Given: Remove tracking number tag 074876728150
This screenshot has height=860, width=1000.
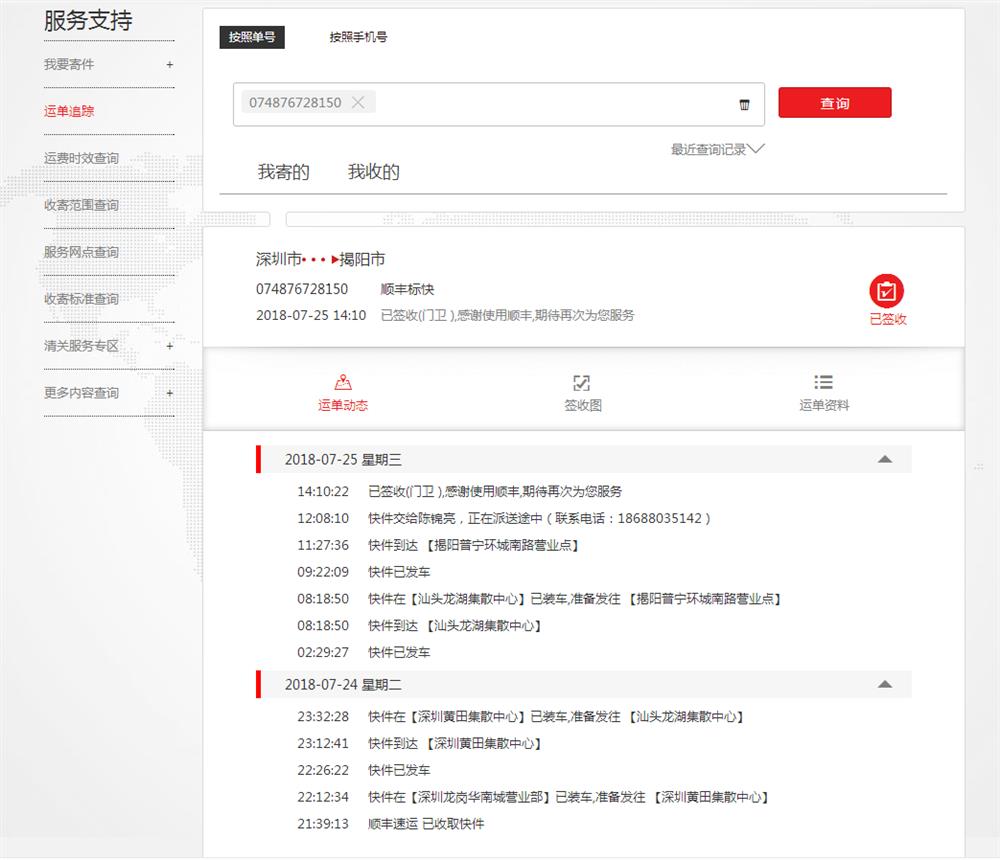Looking at the screenshot, I should tap(358, 103).
